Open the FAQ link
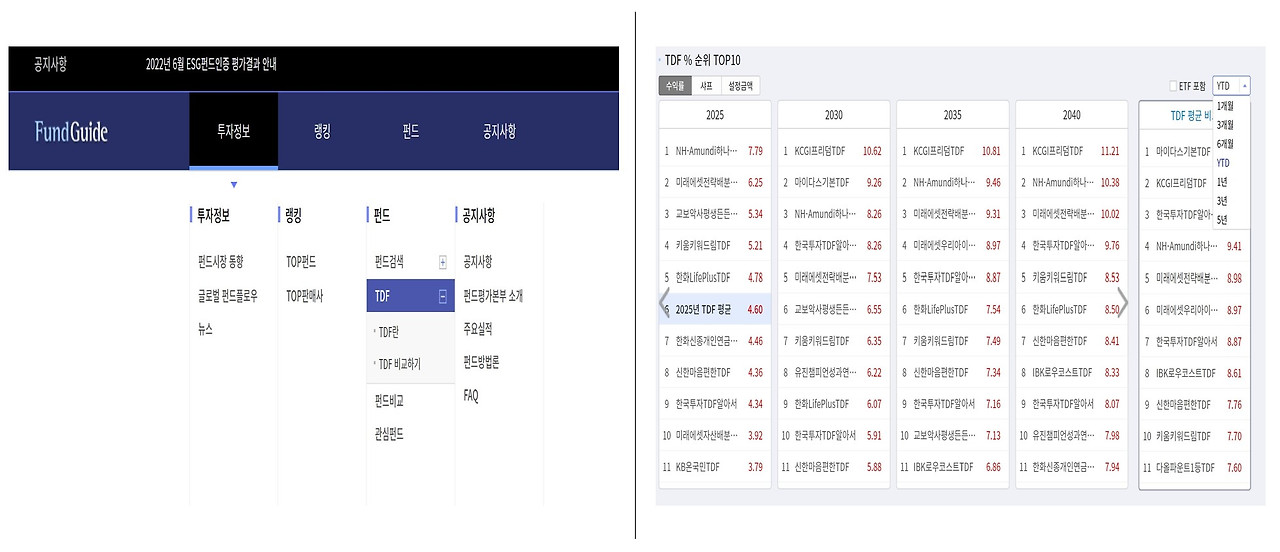Screen dimensions: 1280x552 [x=471, y=396]
